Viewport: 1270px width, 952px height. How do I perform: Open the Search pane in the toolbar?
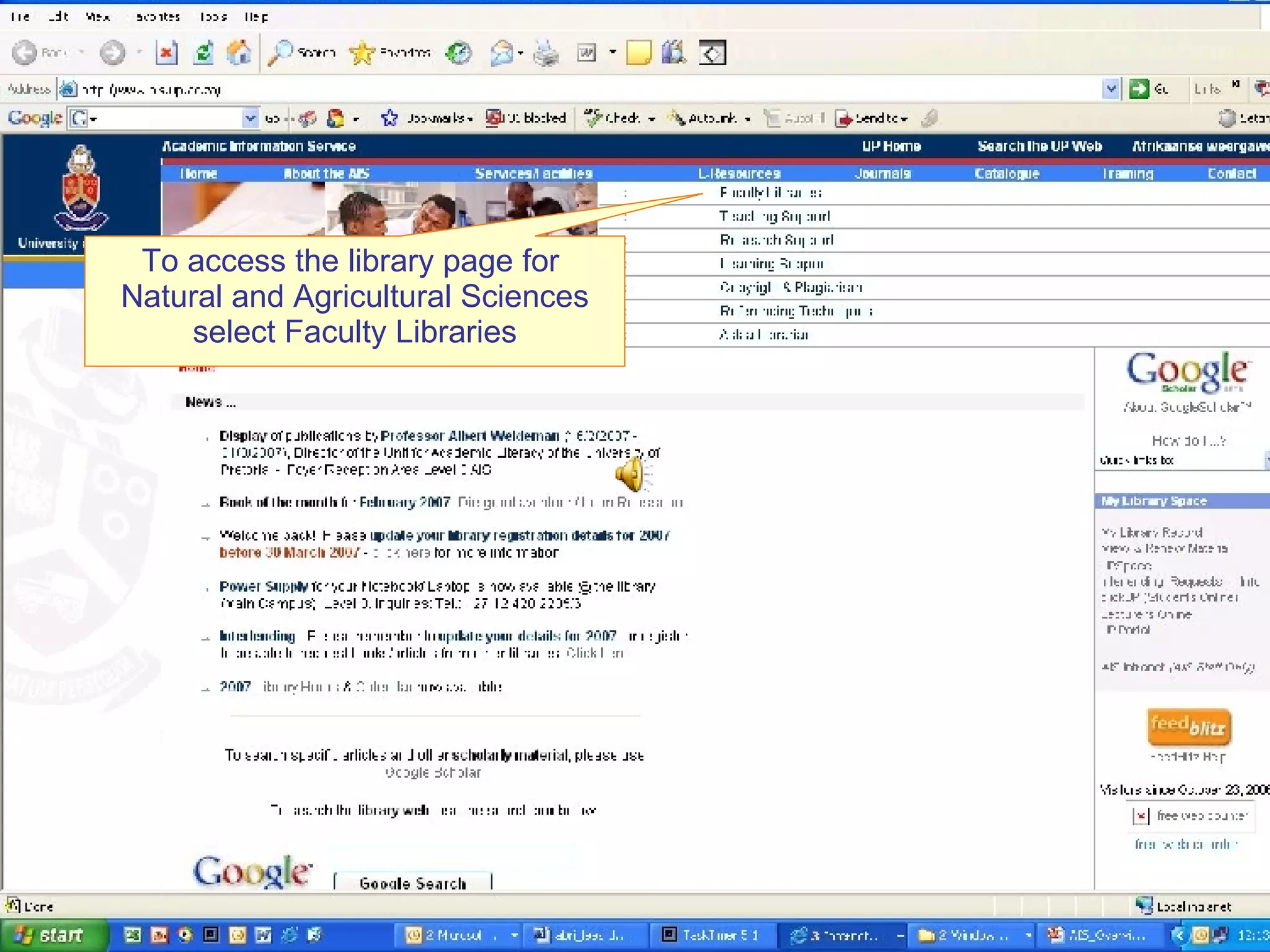[x=302, y=53]
